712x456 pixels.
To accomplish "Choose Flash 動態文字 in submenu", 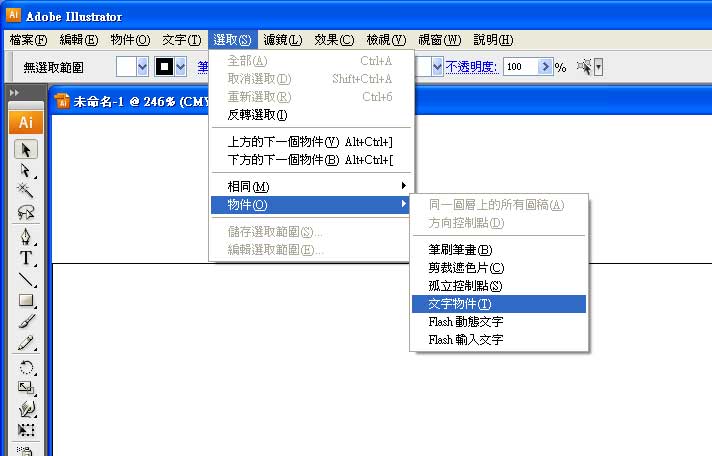I will [499, 322].
